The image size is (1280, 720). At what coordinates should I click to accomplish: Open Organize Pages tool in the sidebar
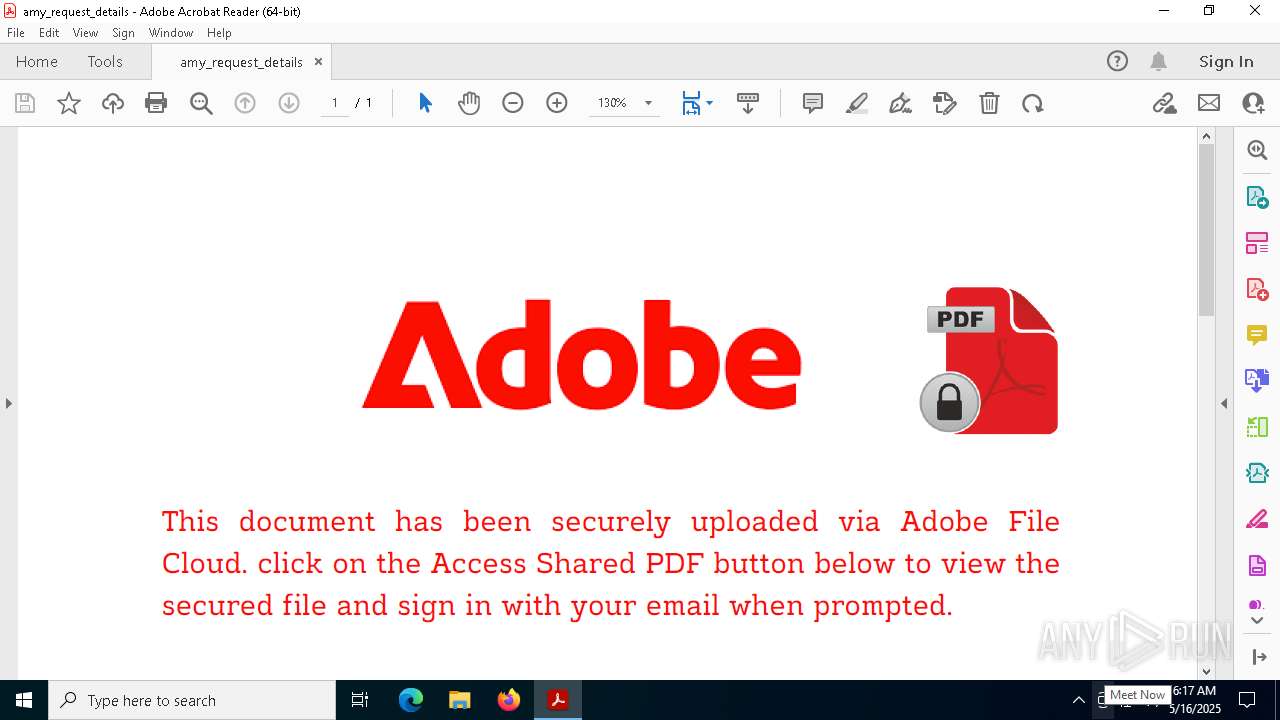pos(1257,242)
